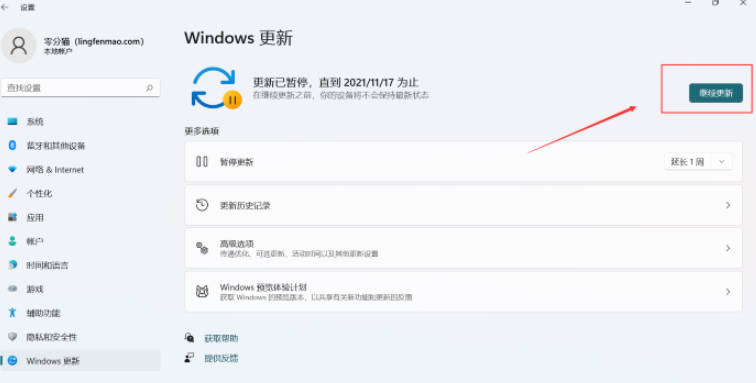Image resolution: width=756 pixels, height=383 pixels.
Task: Click the 获取帮助 link
Action: (x=221, y=338)
